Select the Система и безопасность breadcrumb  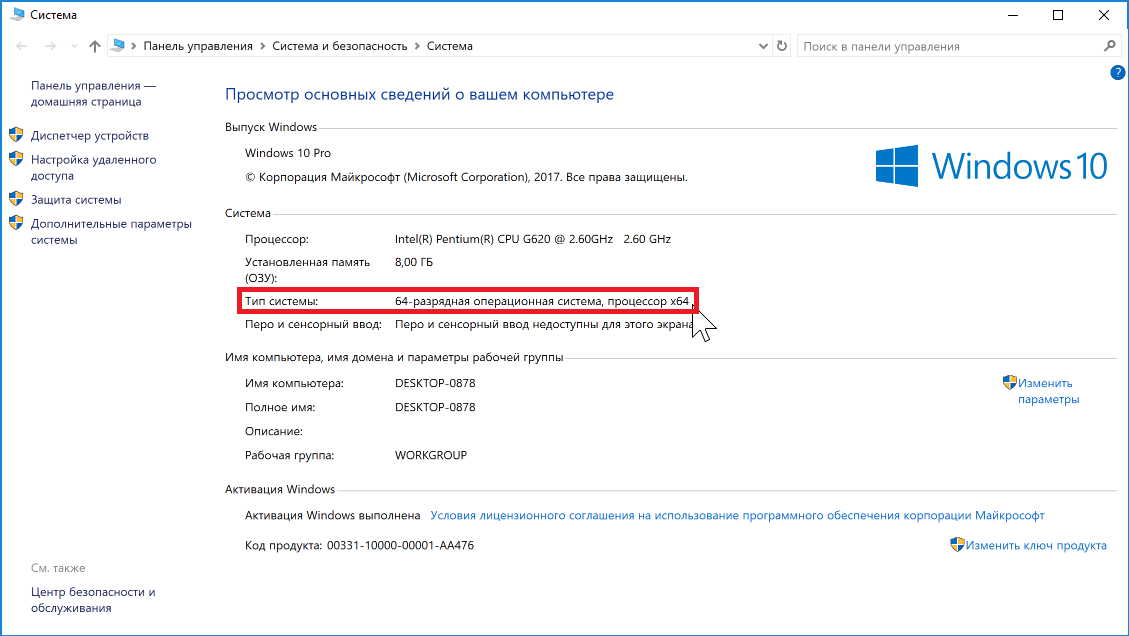click(x=339, y=46)
